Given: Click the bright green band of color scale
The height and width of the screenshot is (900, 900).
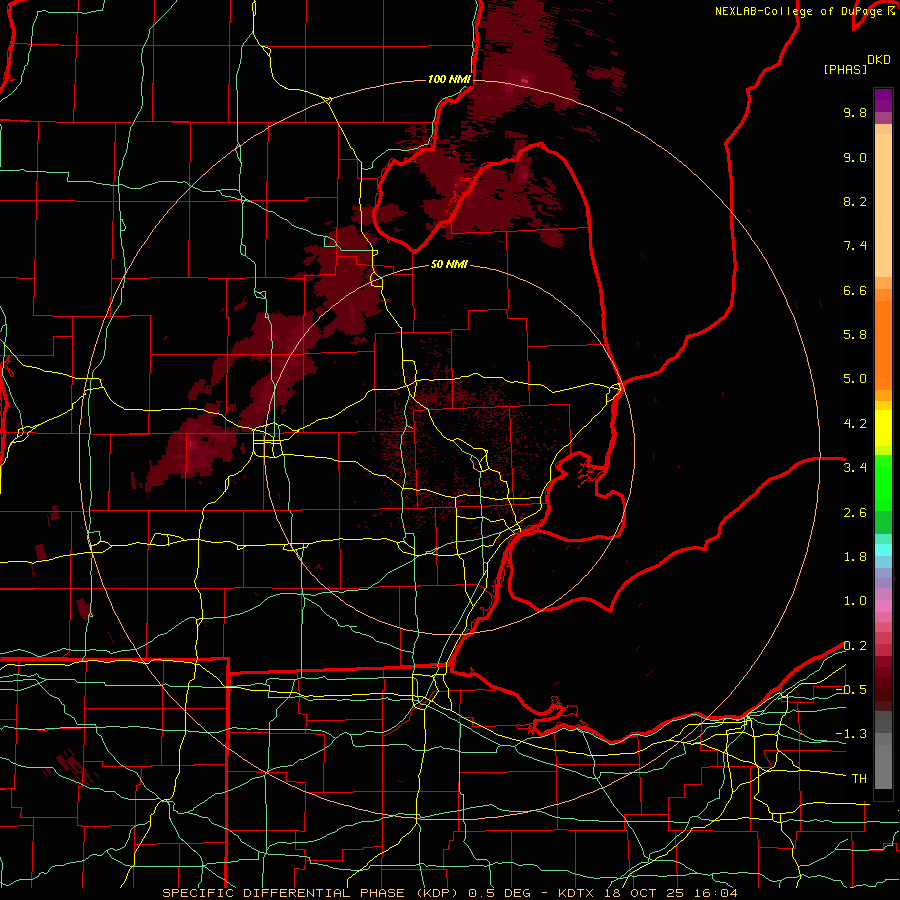Looking at the screenshot, I should [x=883, y=482].
